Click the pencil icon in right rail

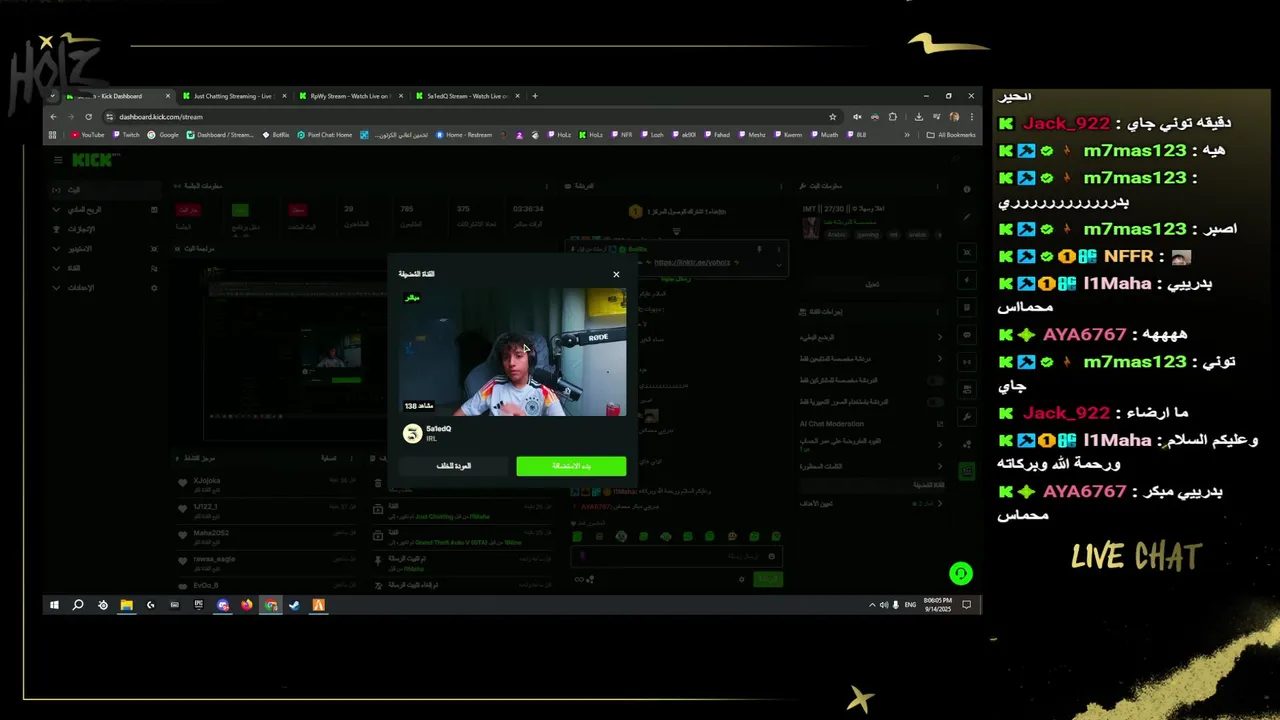[x=966, y=216]
